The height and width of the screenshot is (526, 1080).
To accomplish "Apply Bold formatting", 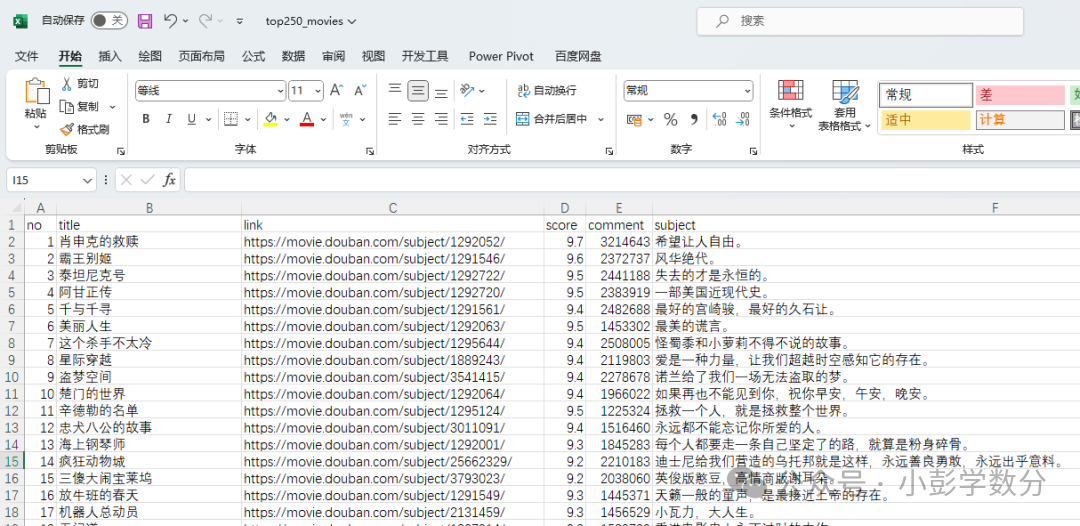I will [x=146, y=119].
